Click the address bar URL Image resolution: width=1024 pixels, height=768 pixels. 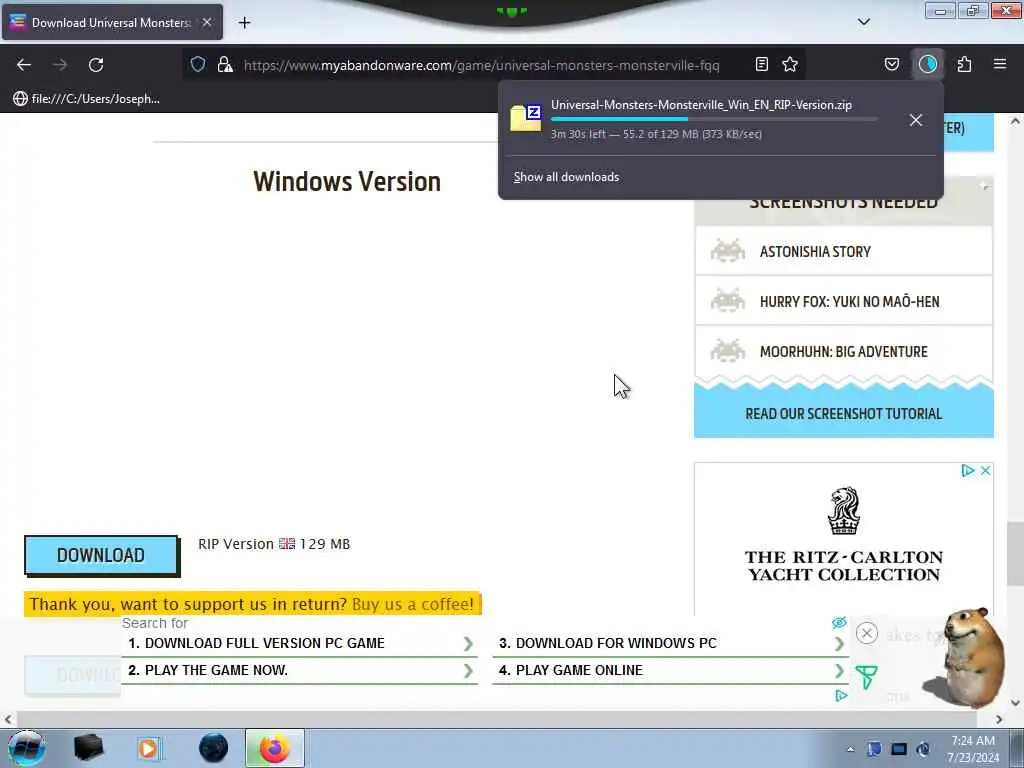pos(481,65)
